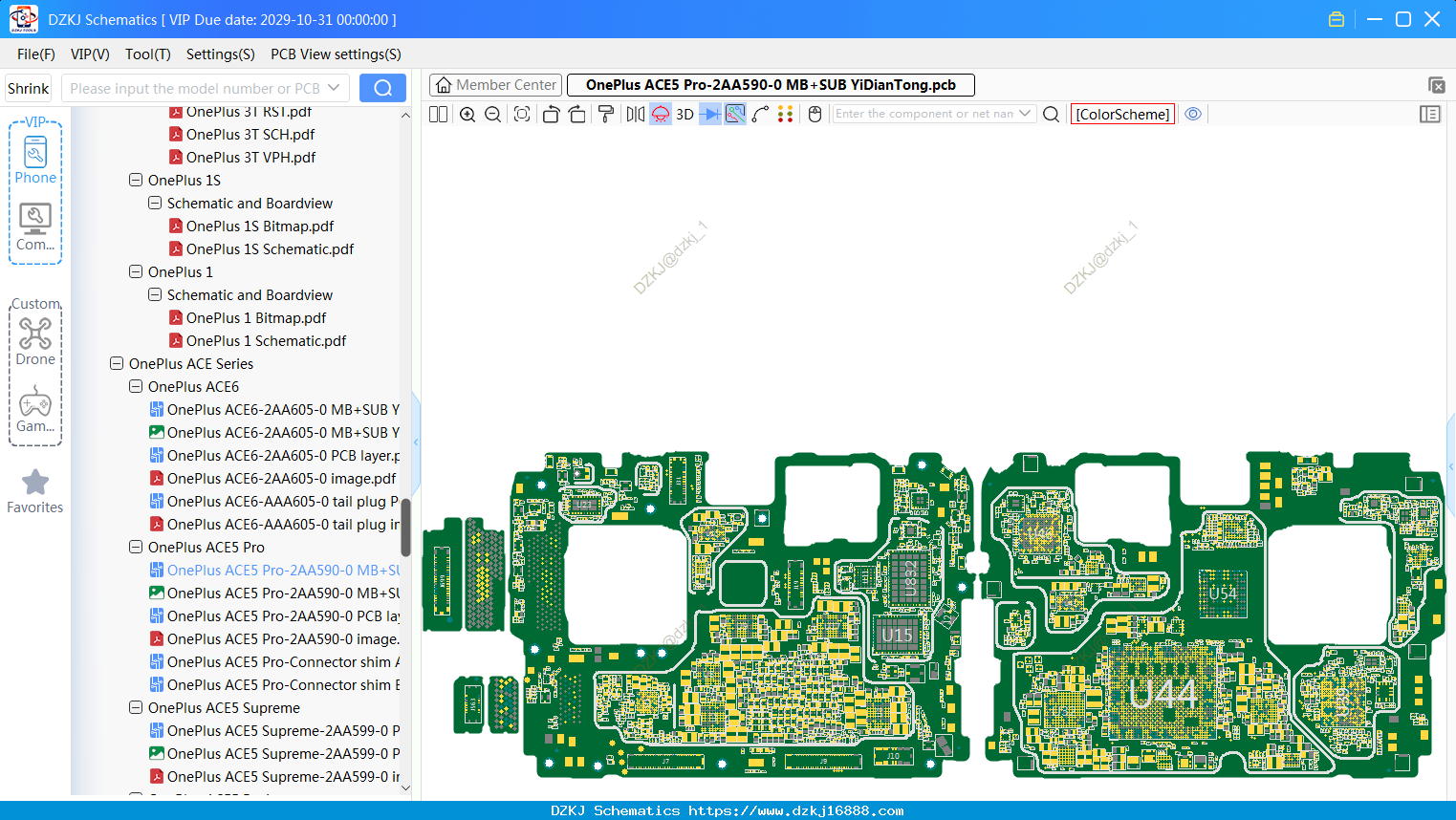Go to the Member Center

coord(495,85)
